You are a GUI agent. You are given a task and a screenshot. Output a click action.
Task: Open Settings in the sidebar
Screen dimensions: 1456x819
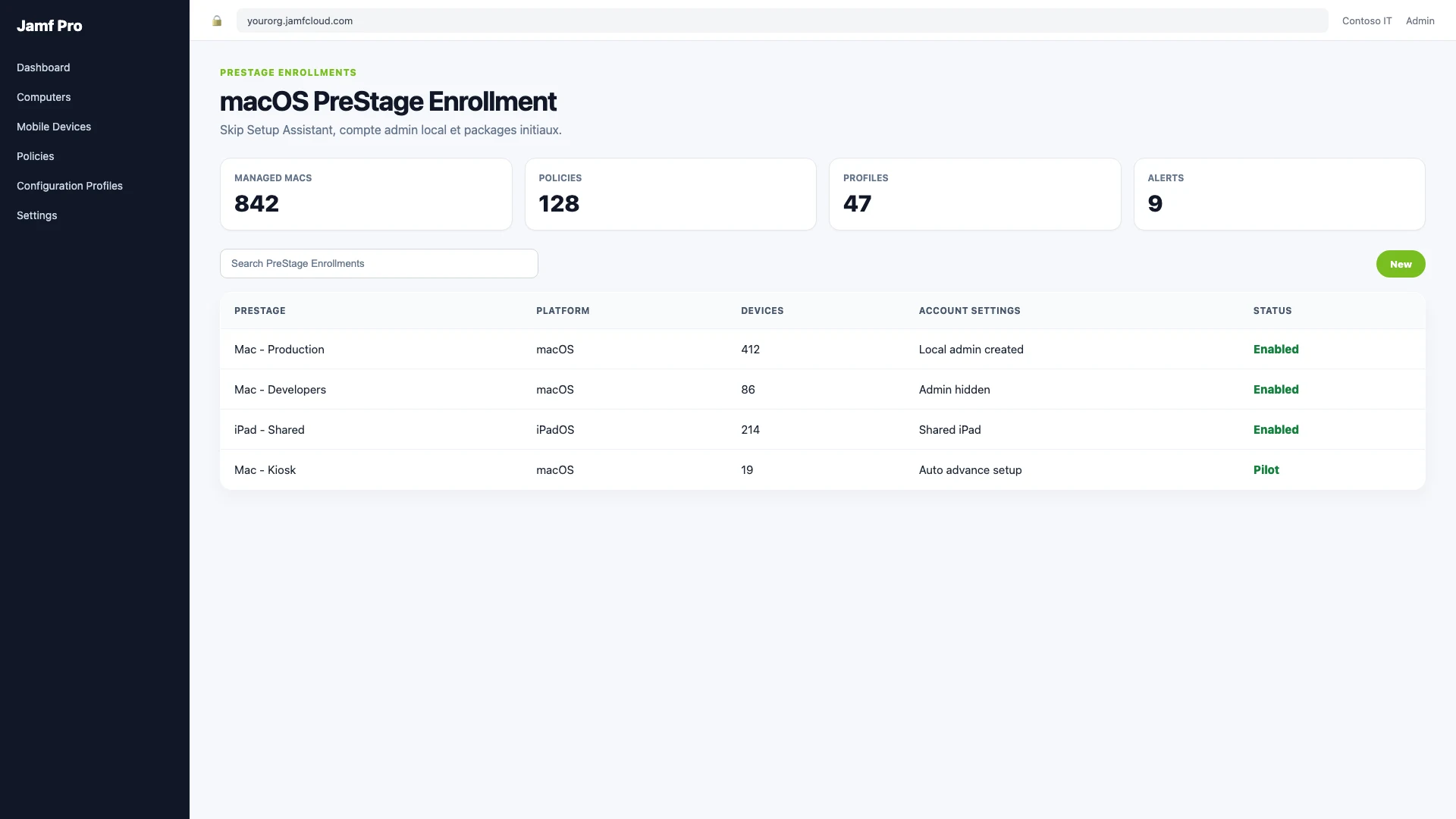[37, 215]
